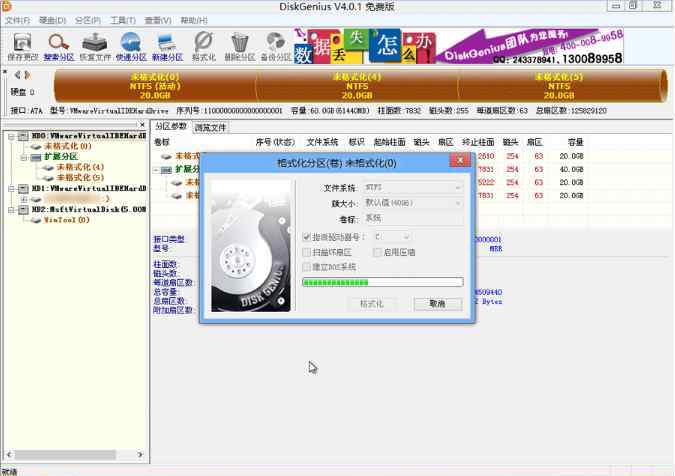Screen dimensions: 675x476
Task: Enable the 扫描坏扇区 checkbox
Action: 307,252
